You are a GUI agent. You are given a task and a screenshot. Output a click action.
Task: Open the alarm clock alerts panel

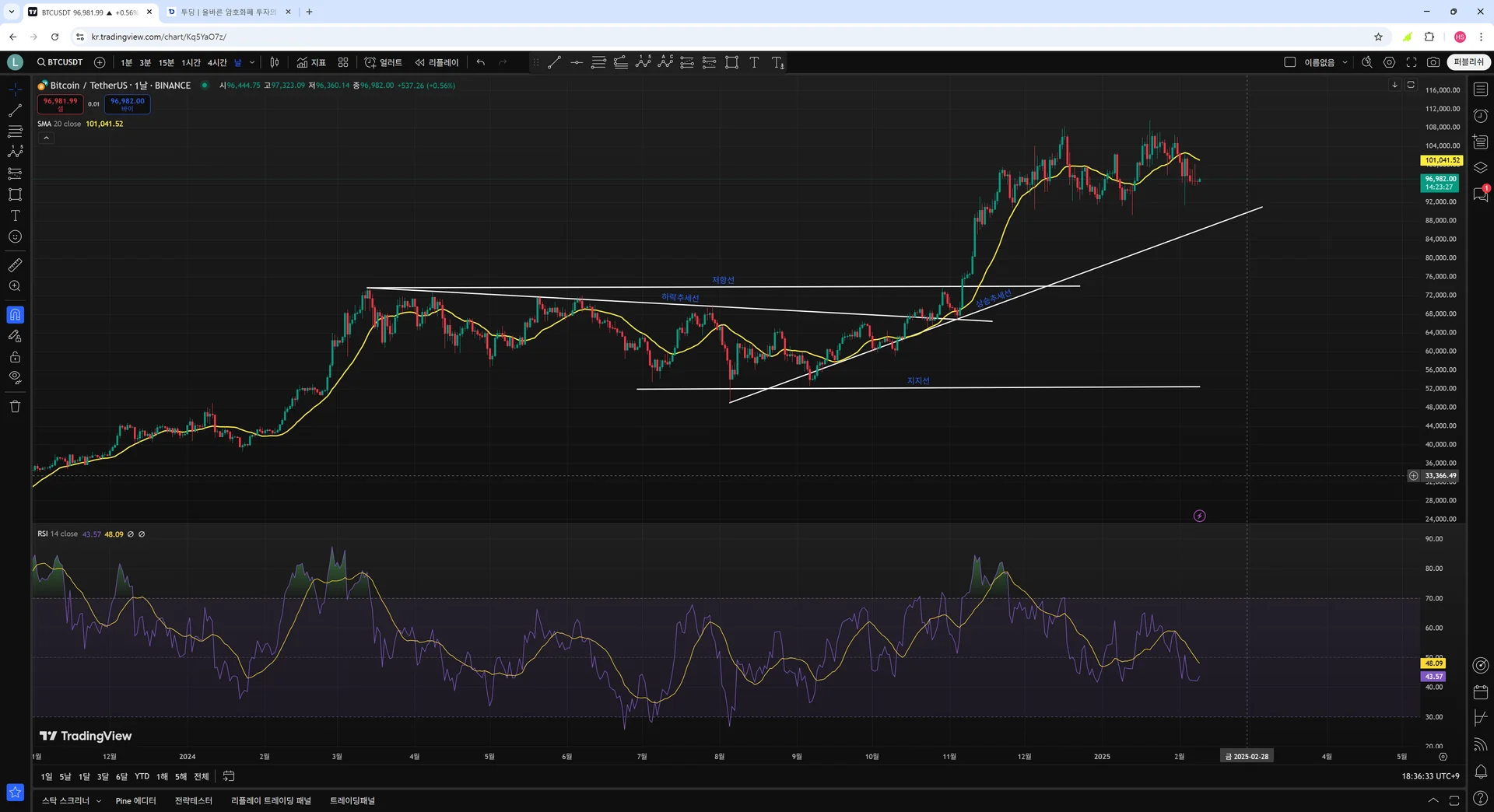coord(1480,116)
